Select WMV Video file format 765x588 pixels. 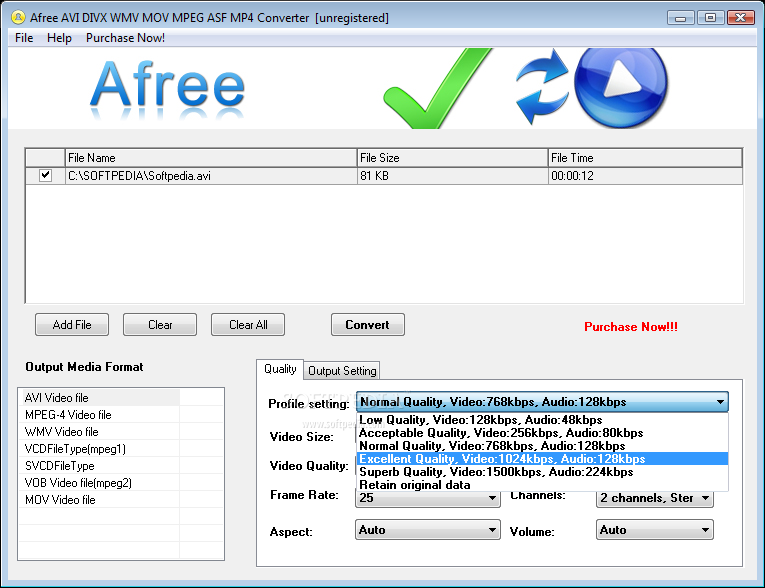pos(100,432)
